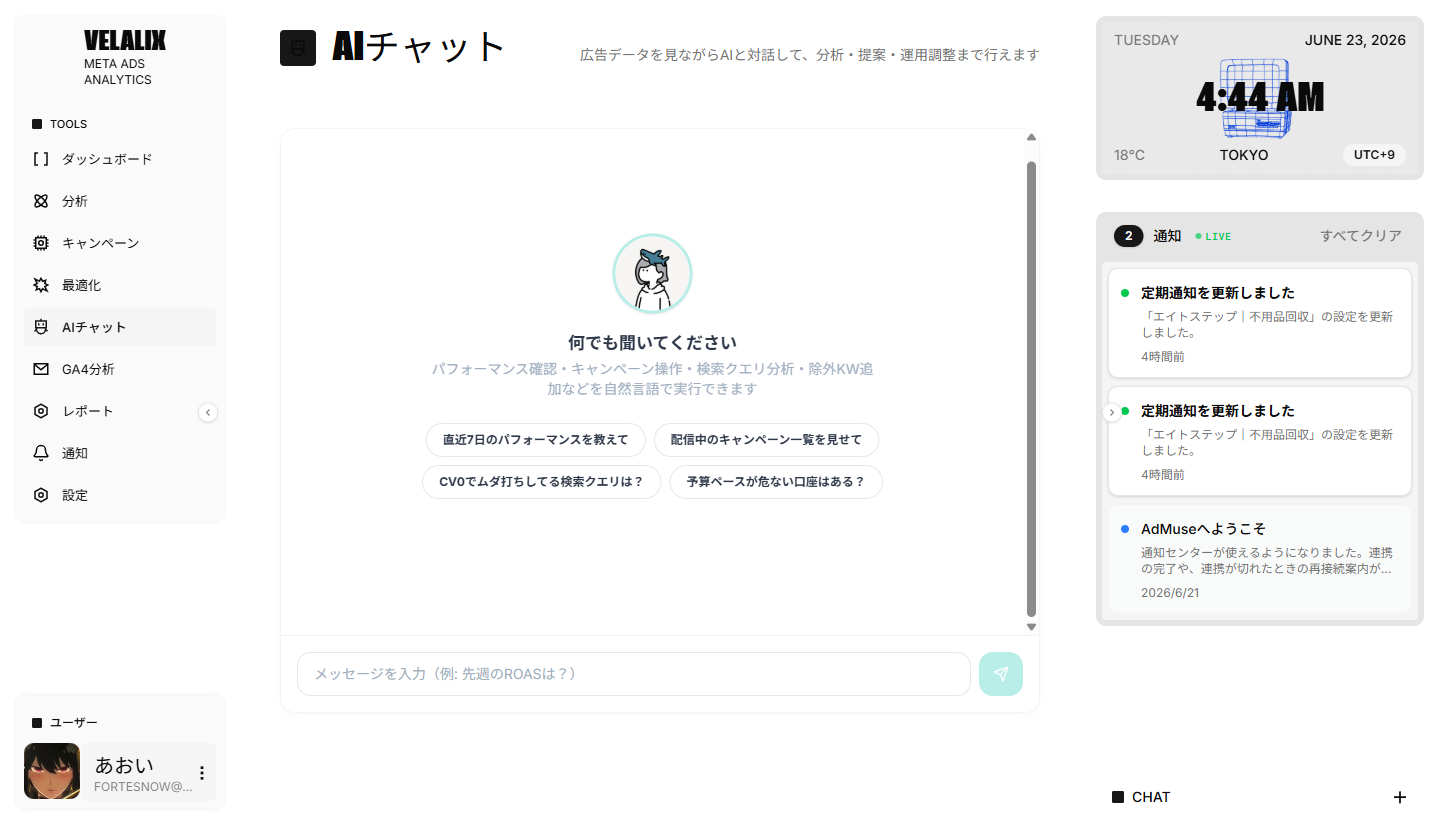Click the chat scrollbar up arrow
This screenshot has height=825, width=1440.
(x=1032, y=138)
